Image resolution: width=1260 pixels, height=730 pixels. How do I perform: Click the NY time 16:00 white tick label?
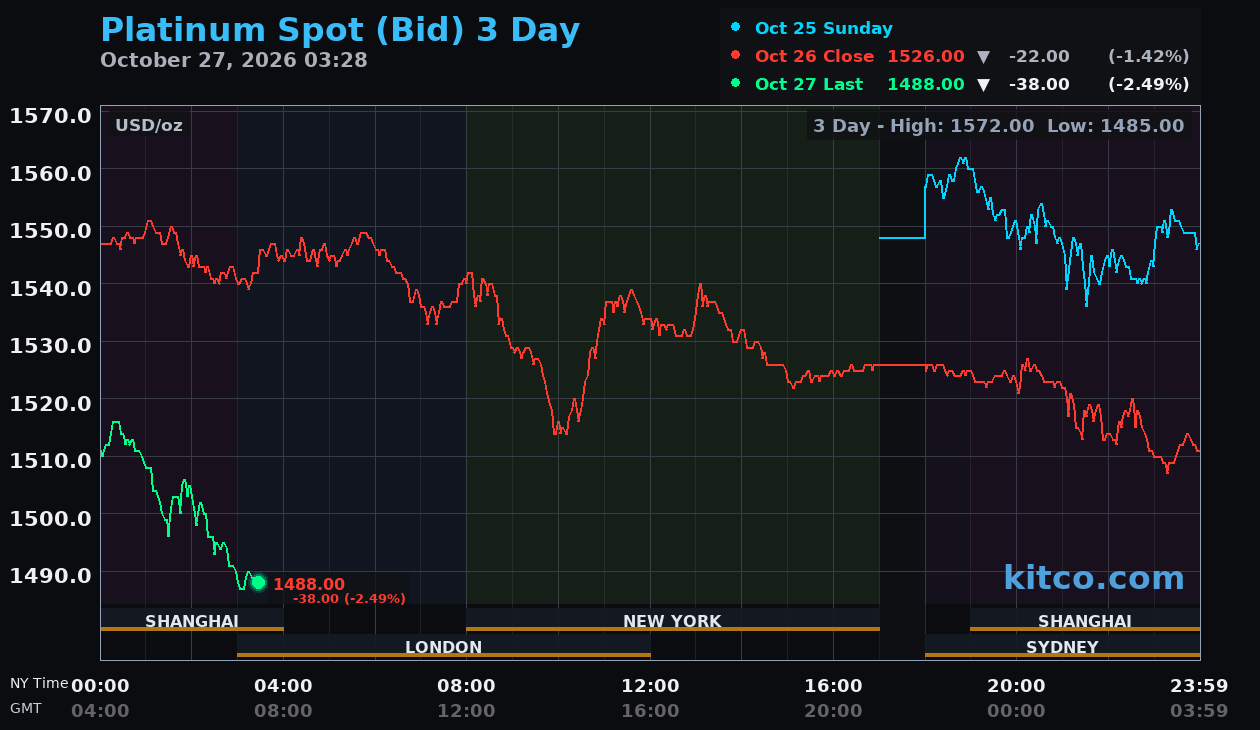point(833,686)
